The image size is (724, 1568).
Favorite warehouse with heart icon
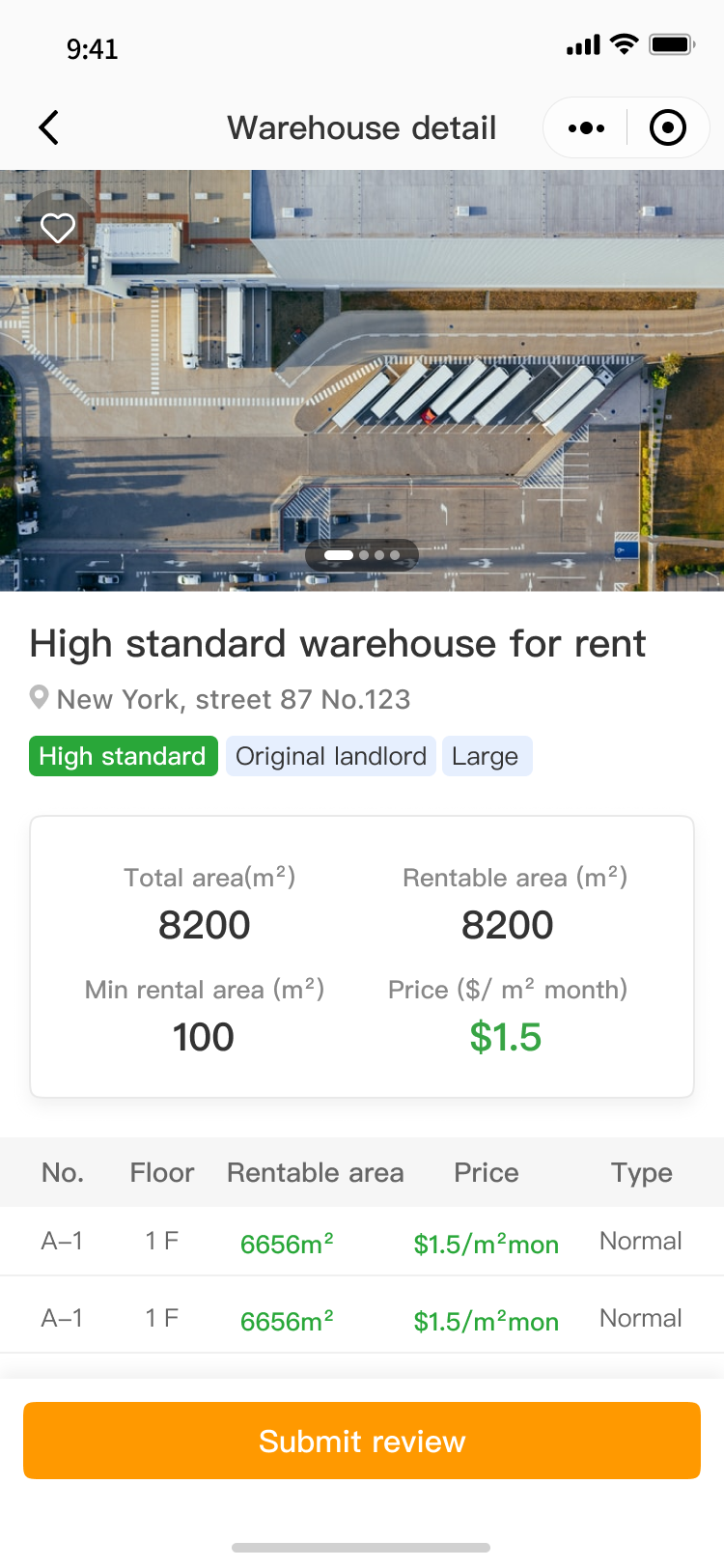(x=58, y=228)
